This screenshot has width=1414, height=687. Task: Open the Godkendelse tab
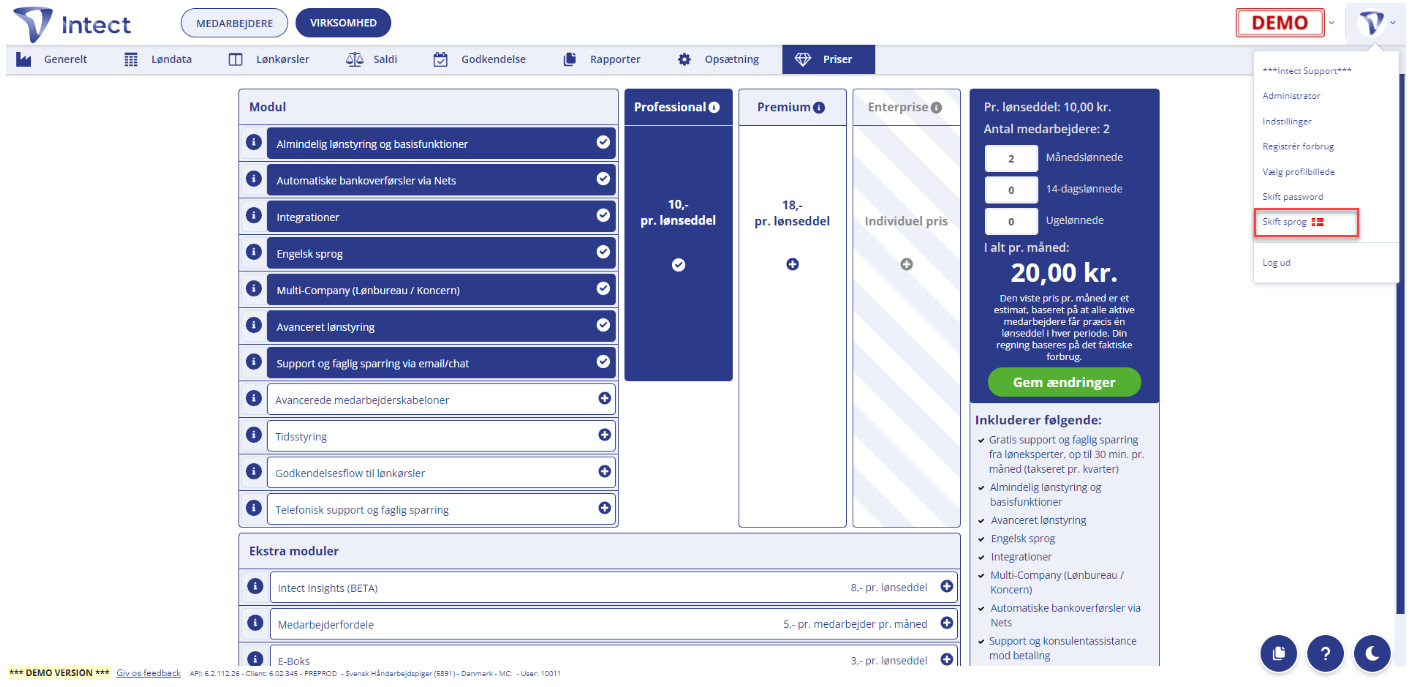click(480, 59)
